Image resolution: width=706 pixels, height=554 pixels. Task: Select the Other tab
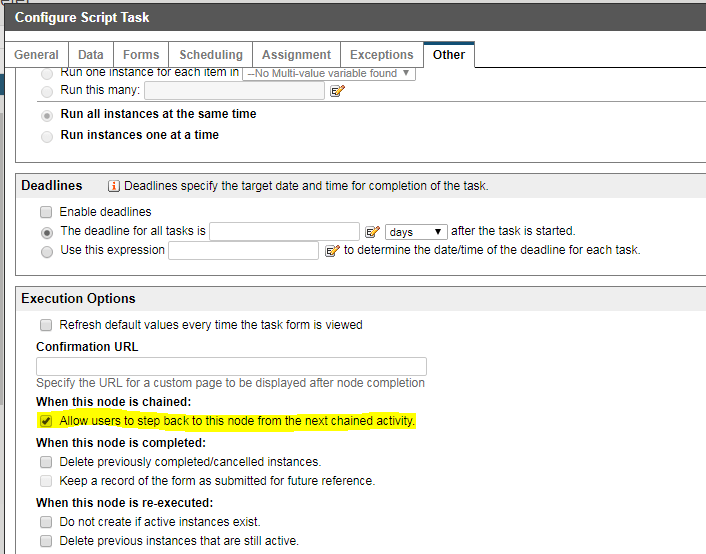click(449, 54)
